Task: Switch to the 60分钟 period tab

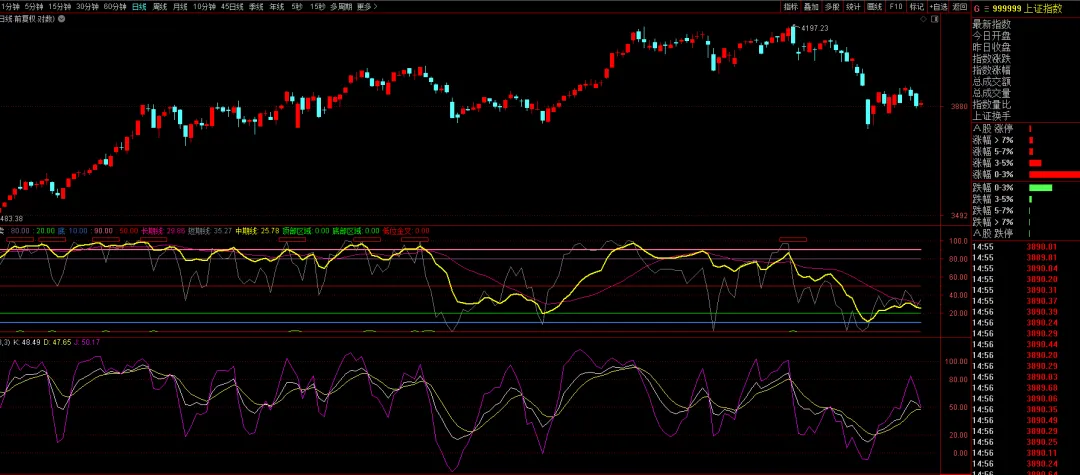Action: click(115, 6)
